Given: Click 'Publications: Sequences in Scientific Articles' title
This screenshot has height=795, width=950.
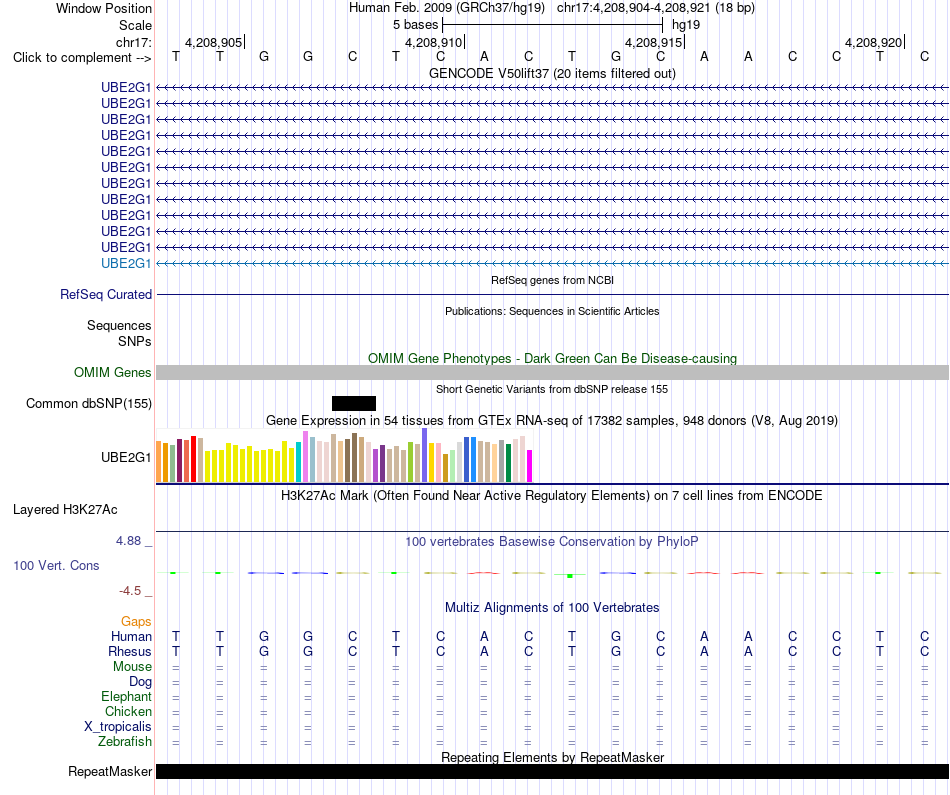Looking at the screenshot, I should 552,311.
